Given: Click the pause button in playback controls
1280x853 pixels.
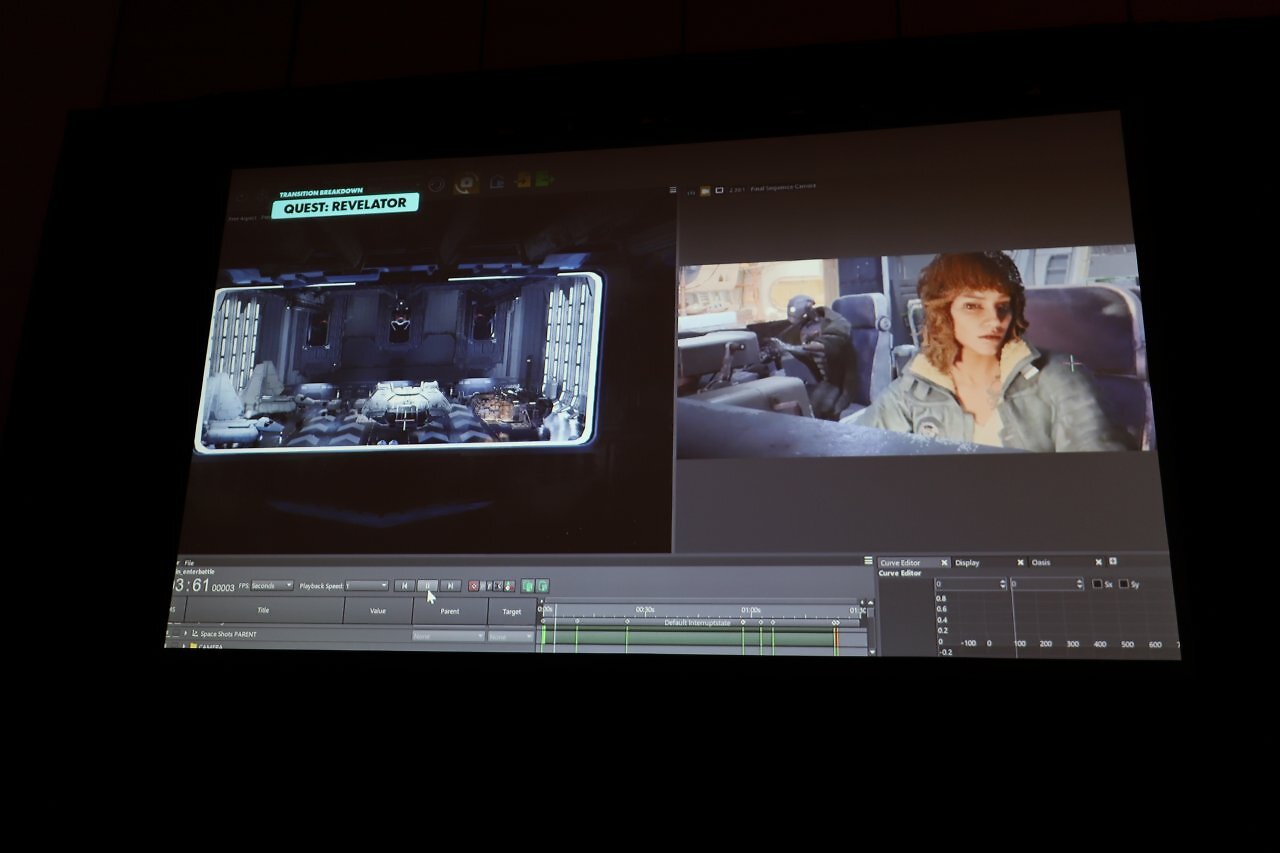Looking at the screenshot, I should point(427,586).
